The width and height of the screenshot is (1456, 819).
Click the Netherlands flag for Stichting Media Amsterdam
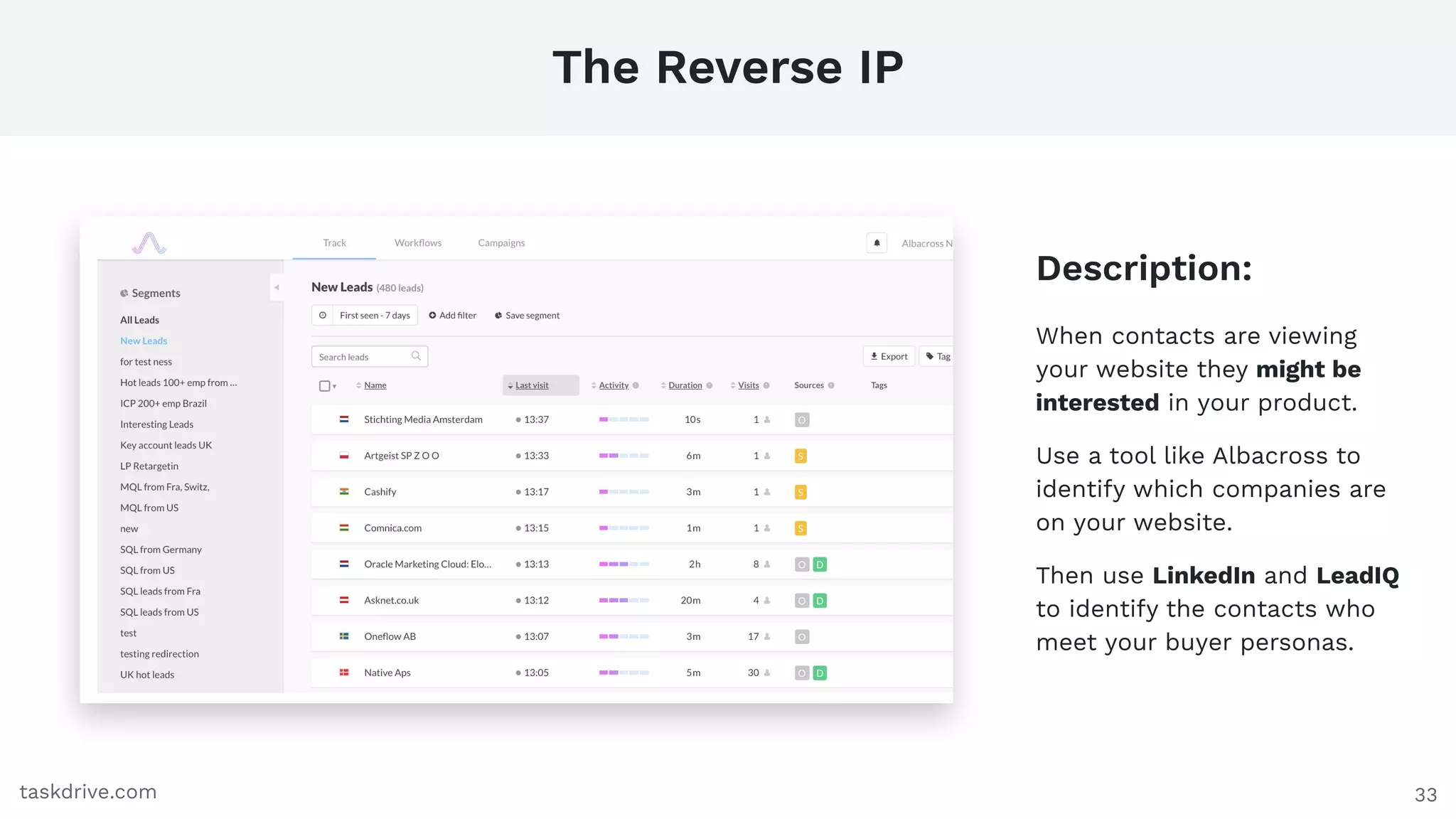pos(344,419)
